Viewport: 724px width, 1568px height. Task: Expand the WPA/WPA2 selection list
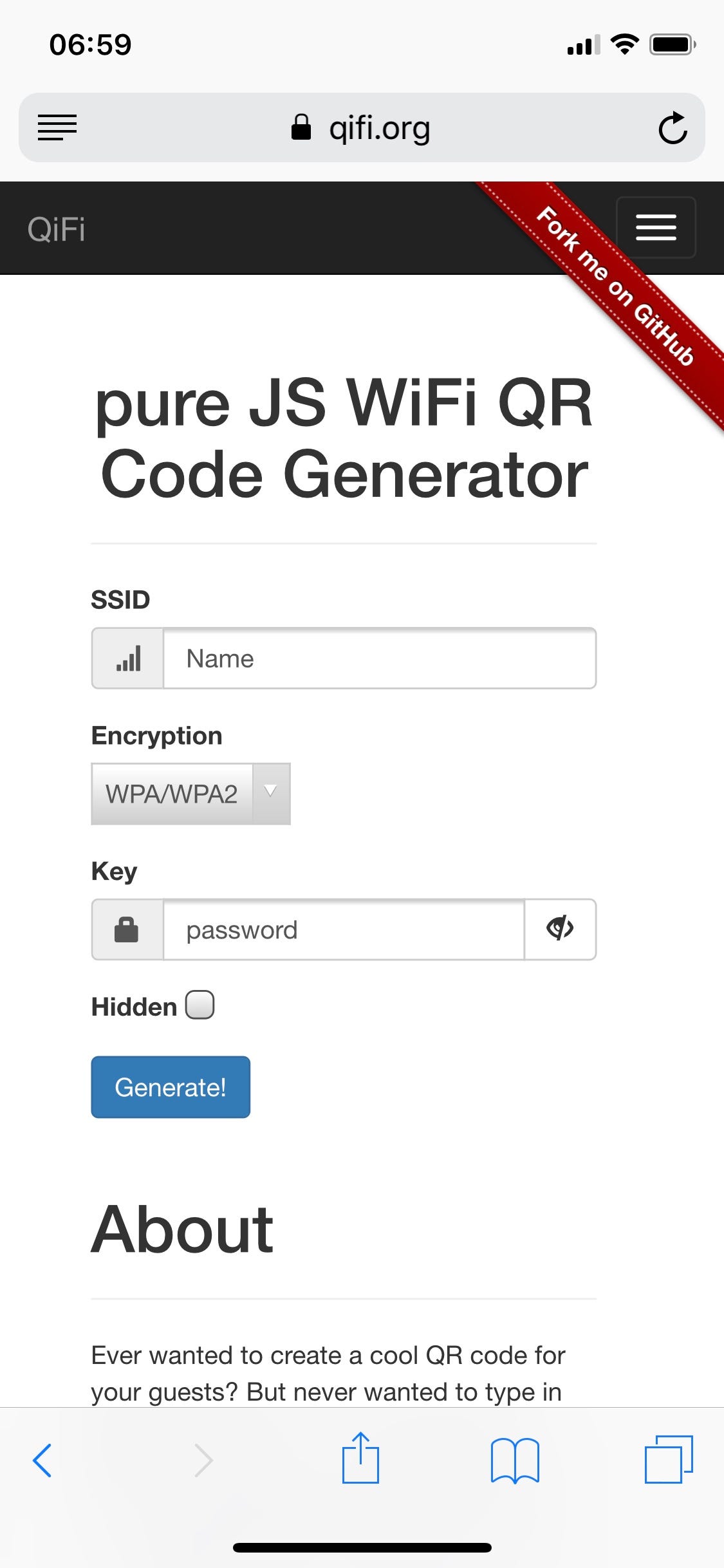pyautogui.click(x=190, y=794)
